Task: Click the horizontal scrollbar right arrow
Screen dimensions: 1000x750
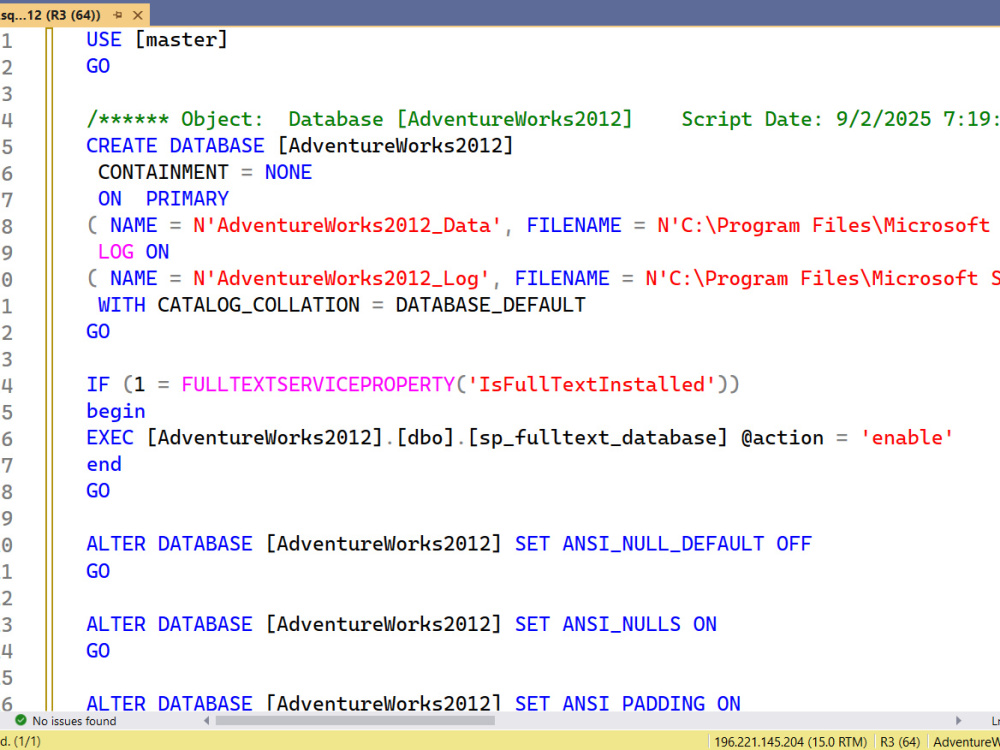Action: [958, 721]
